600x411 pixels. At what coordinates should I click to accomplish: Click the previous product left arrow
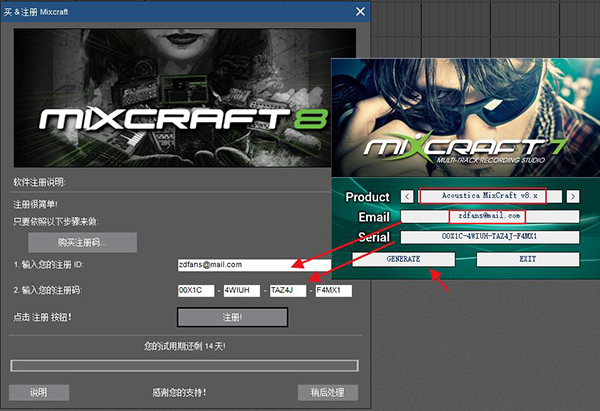click(x=407, y=197)
